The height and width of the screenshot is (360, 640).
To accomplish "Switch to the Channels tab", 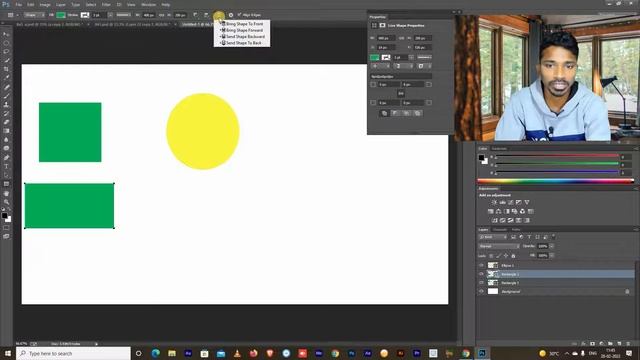I will tap(500, 229).
